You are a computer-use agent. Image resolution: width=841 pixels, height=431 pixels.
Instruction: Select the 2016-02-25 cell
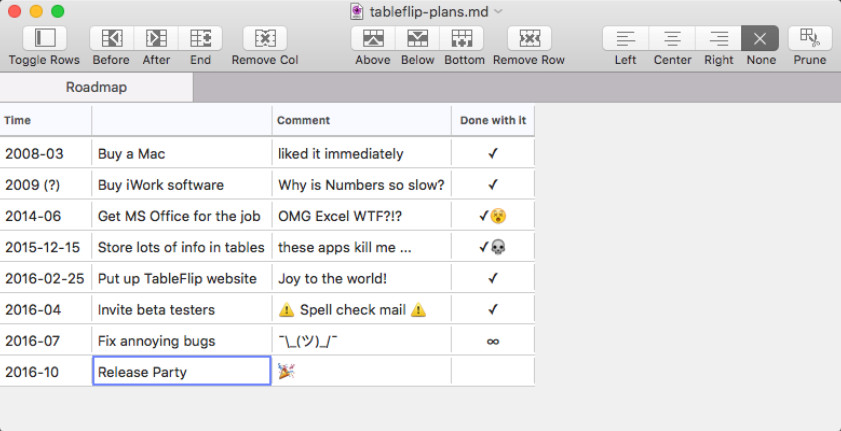(x=46, y=278)
